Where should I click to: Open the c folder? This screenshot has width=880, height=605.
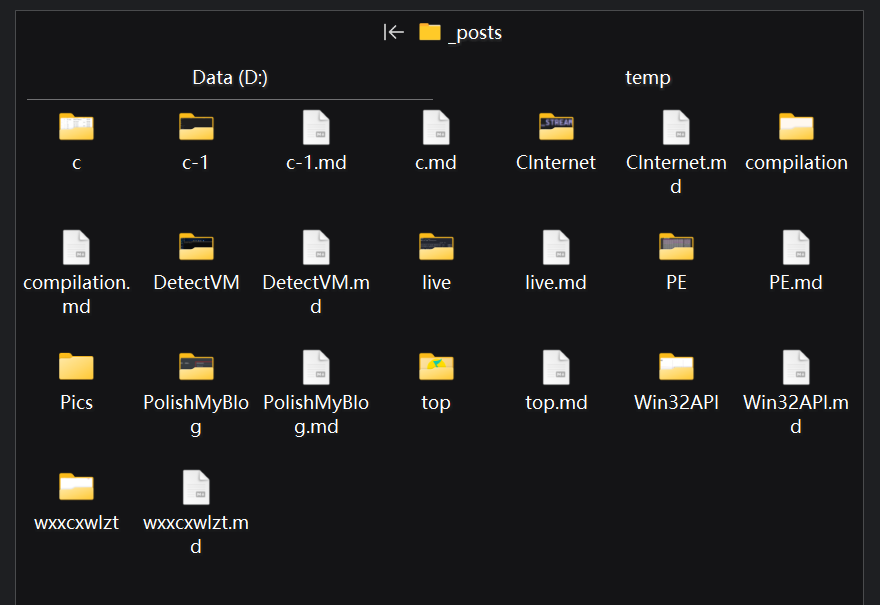coord(76,128)
